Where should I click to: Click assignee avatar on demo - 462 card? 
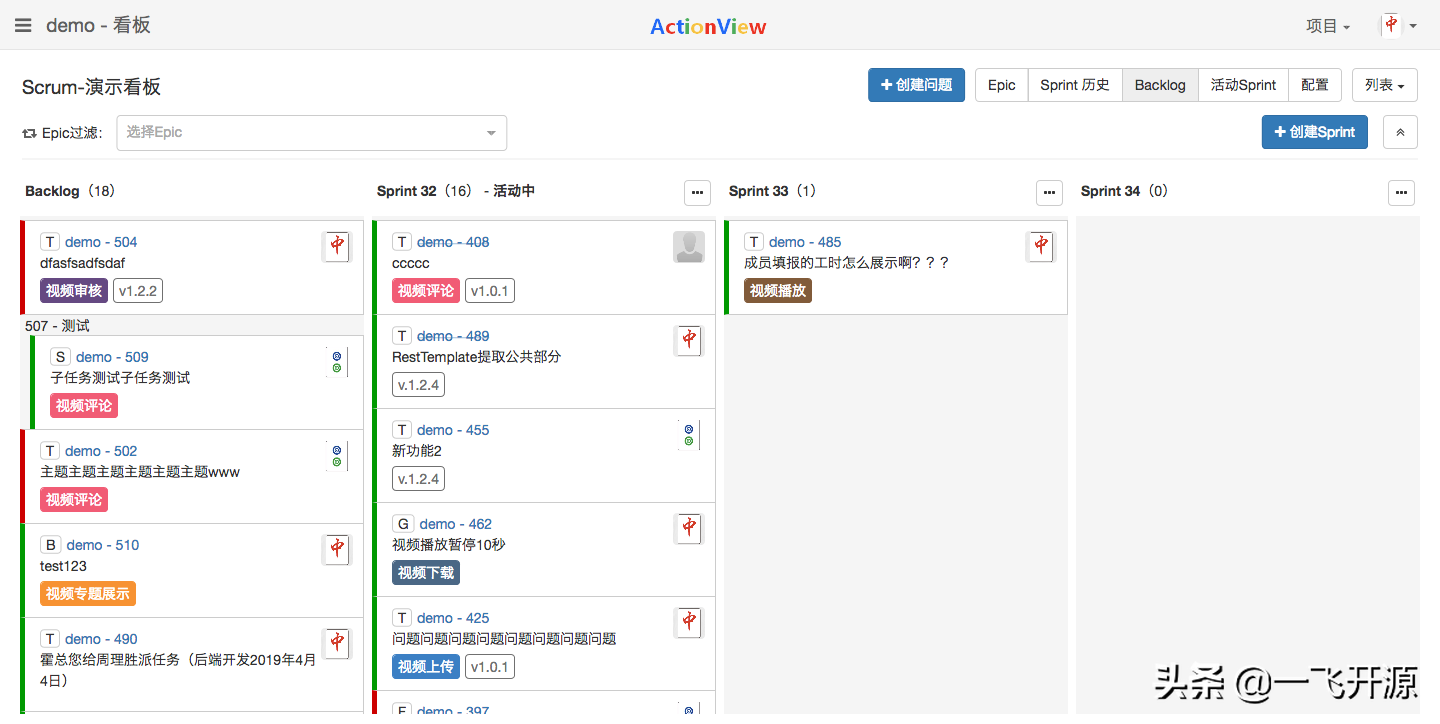tap(689, 529)
